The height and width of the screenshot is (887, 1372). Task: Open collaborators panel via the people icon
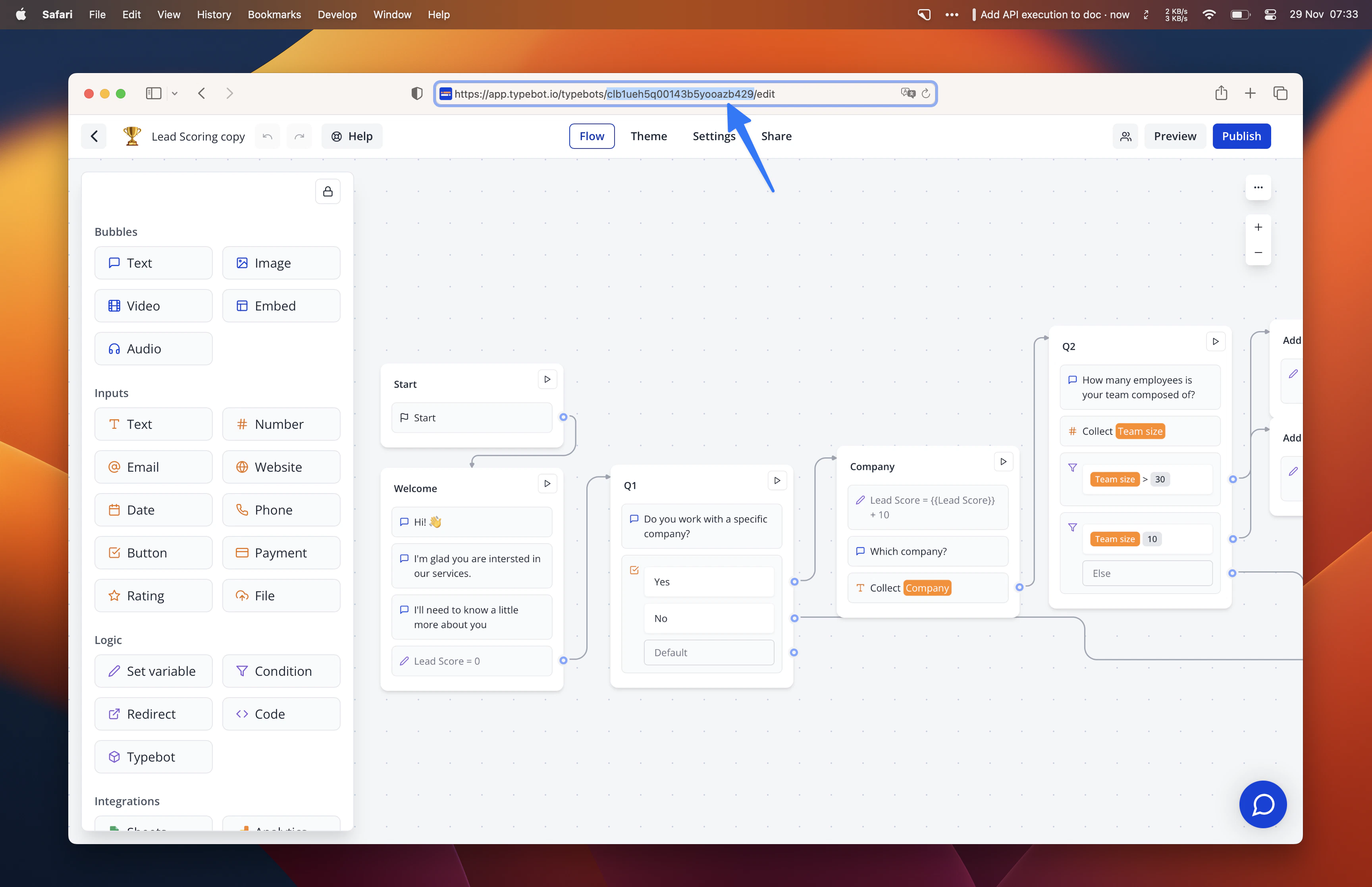pyautogui.click(x=1125, y=136)
